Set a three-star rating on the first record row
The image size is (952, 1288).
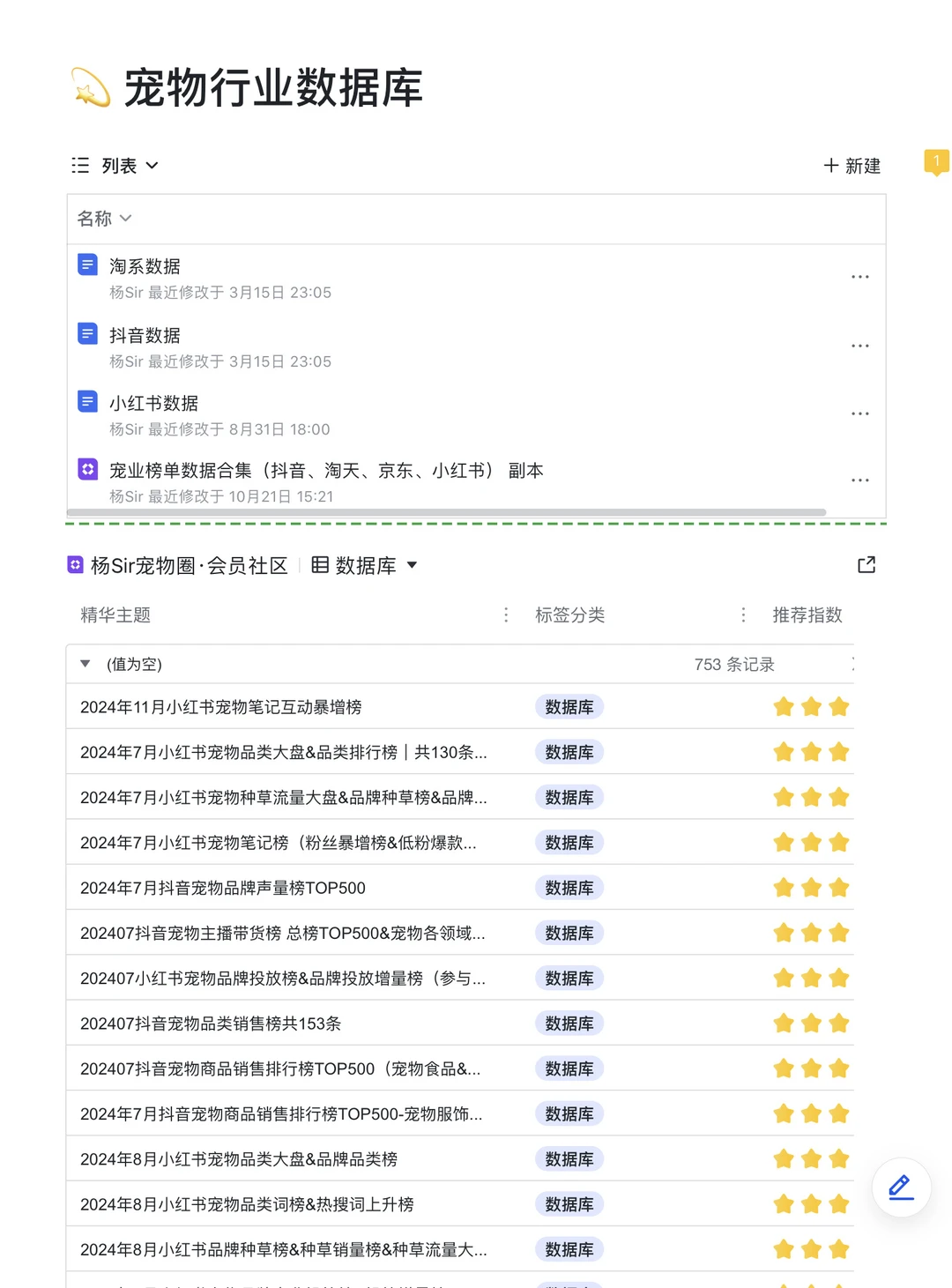pos(838,706)
